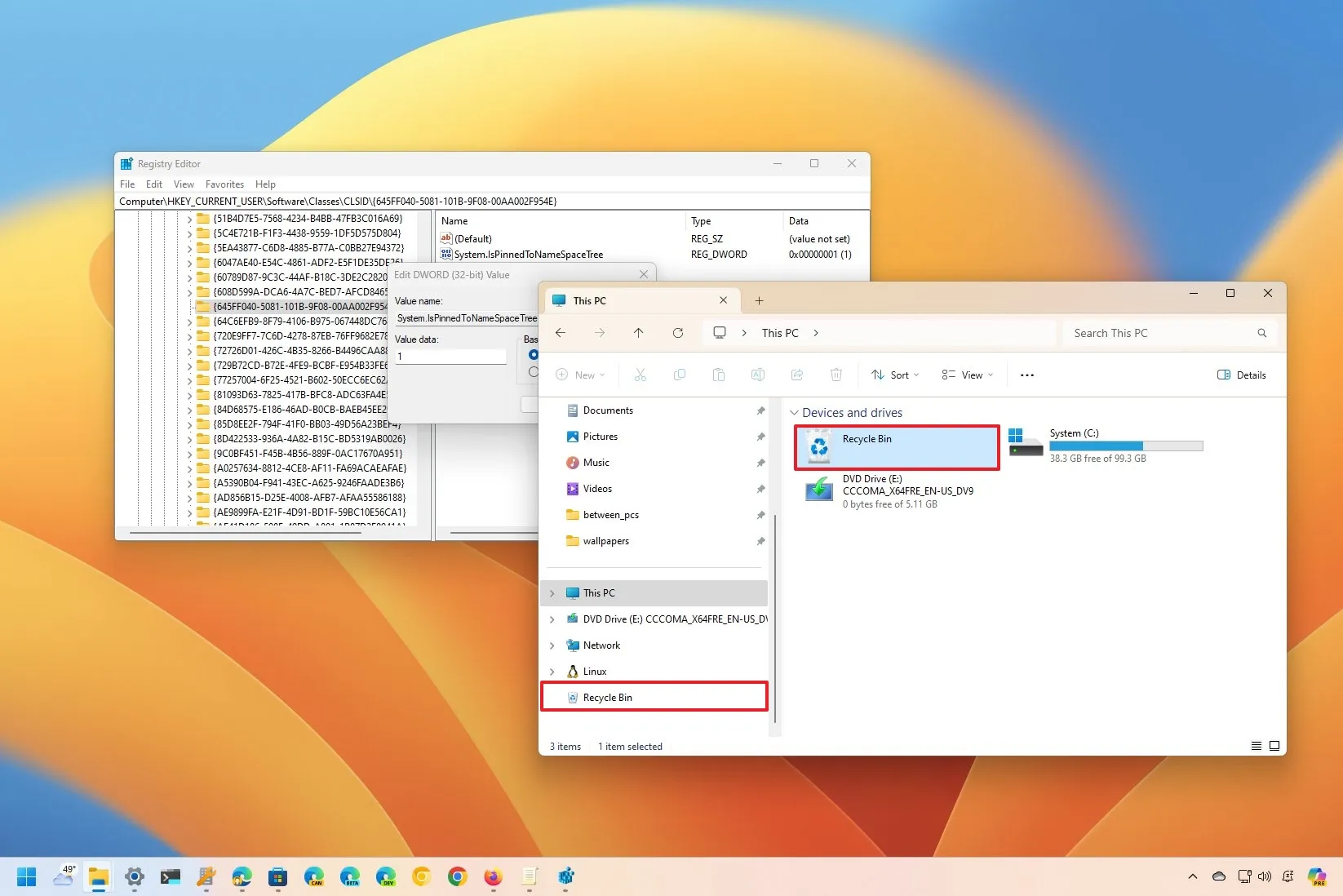Viewport: 1343px width, 896px height.
Task: Delete Recycle Bin using trash icon
Action: click(x=836, y=375)
